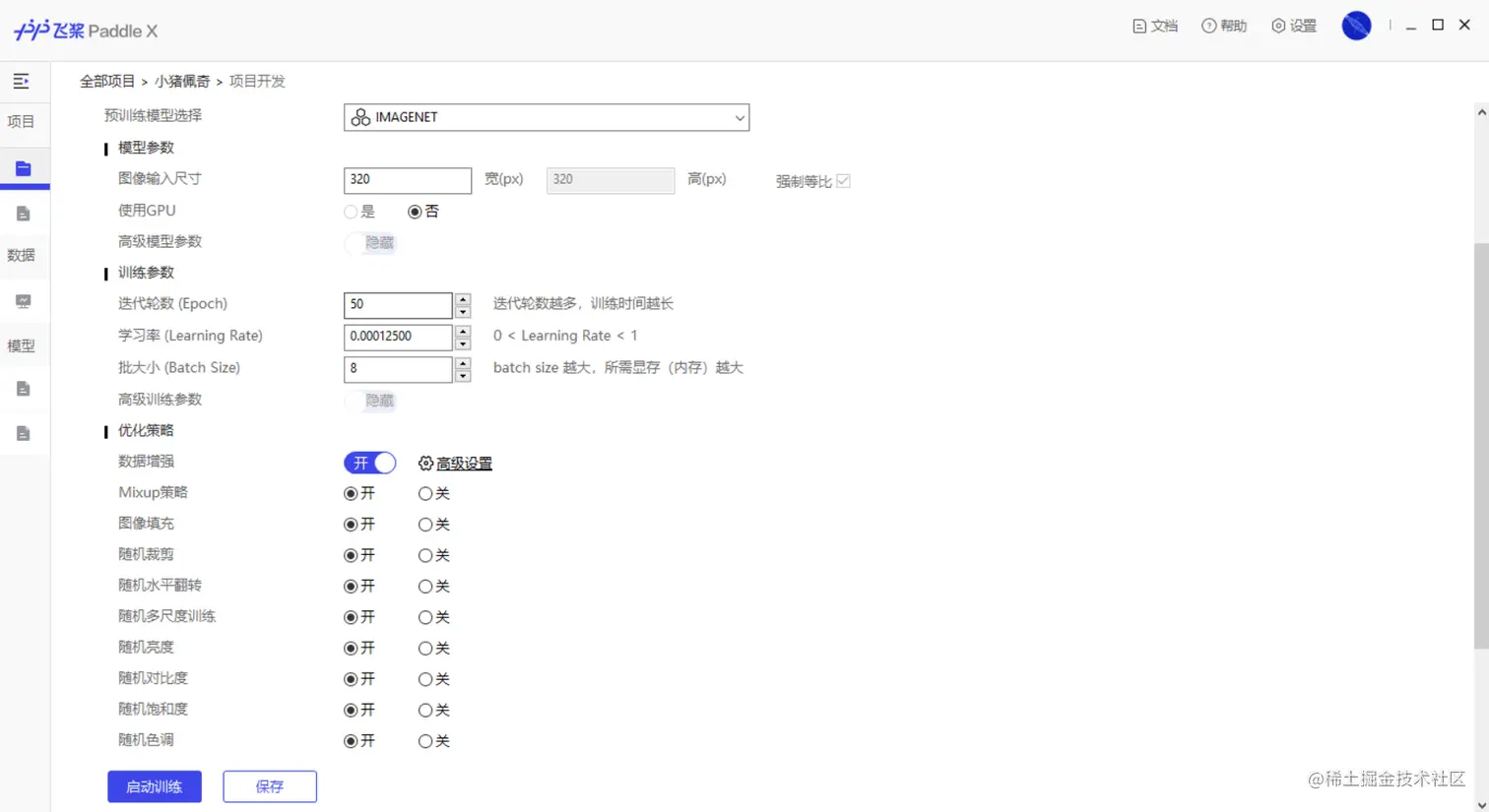Viewport: 1489px width, 812px height.
Task: Click the hint text 0 < Learning Rate < 1
Action: pos(565,336)
